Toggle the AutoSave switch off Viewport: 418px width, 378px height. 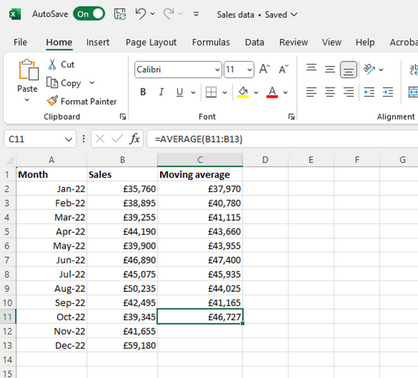tap(89, 14)
